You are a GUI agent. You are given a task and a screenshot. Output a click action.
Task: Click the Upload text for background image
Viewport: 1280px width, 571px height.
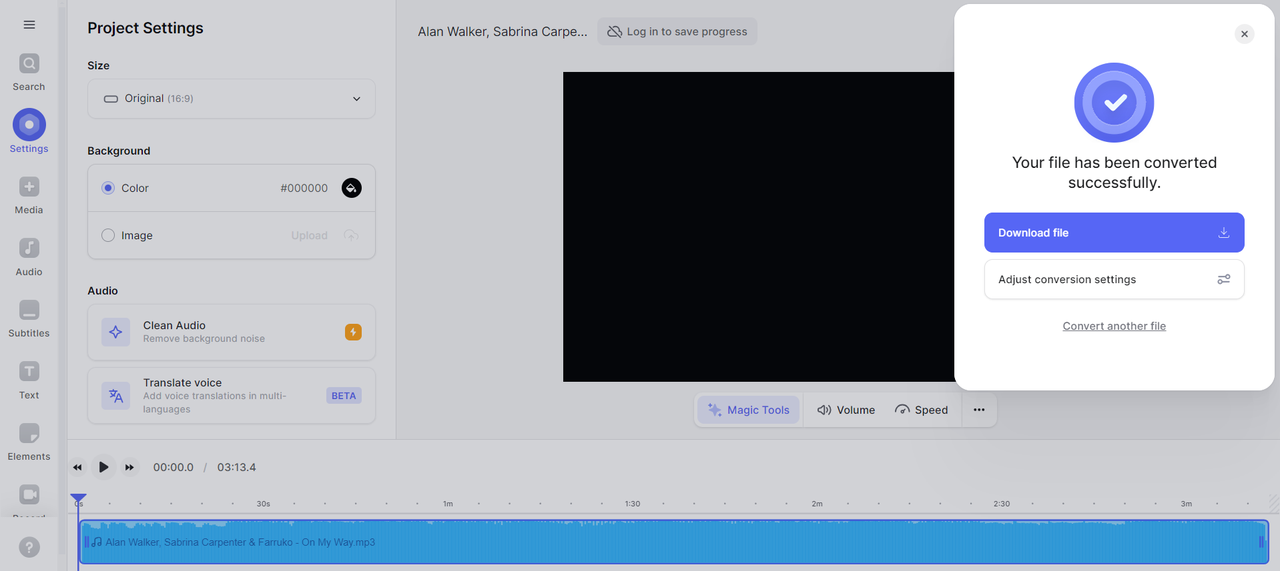click(x=309, y=236)
